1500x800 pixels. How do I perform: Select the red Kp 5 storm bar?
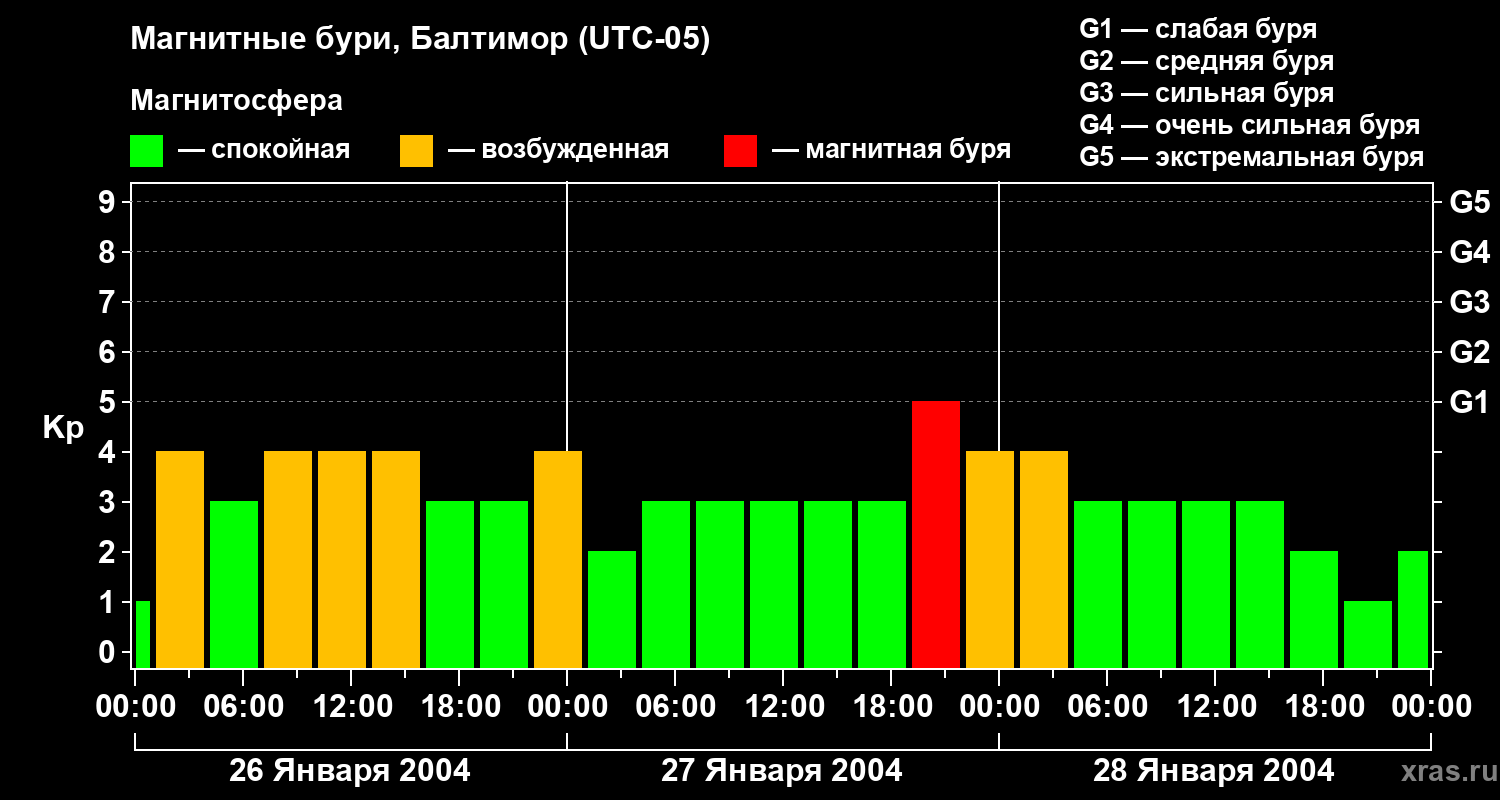[936, 534]
